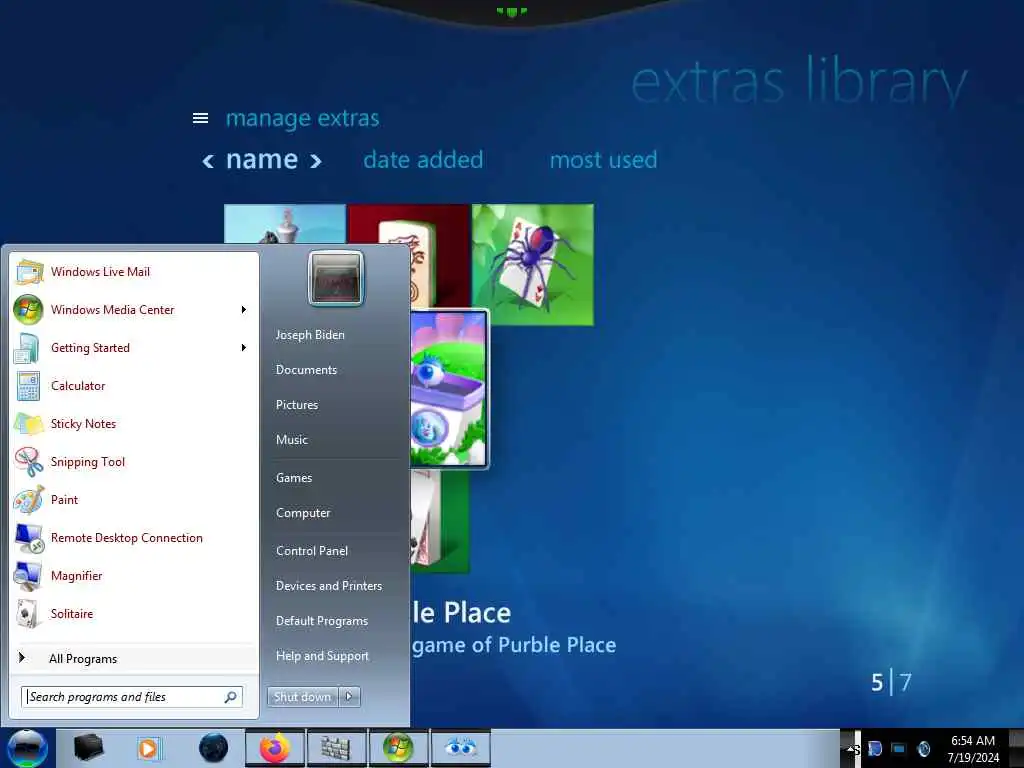Click the search magnifier icon in Start menu

[231, 697]
